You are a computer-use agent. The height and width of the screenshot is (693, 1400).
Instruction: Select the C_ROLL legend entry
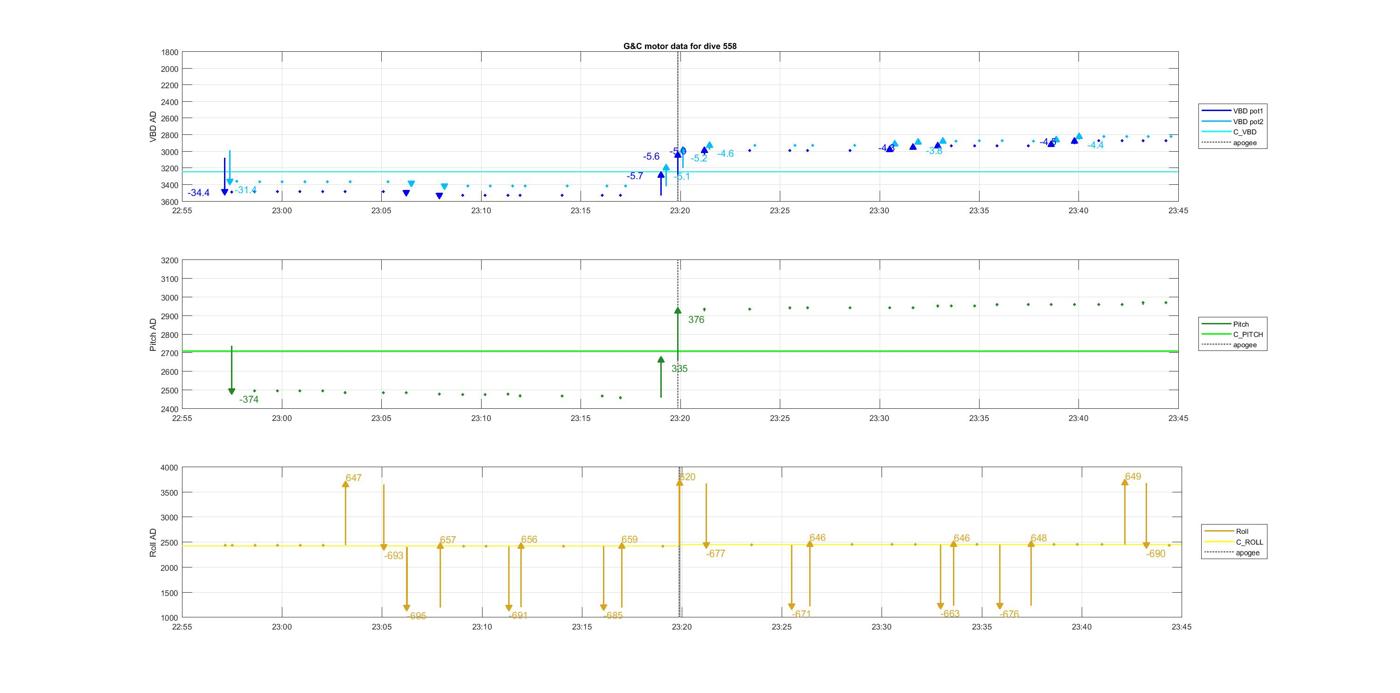click(1235, 542)
